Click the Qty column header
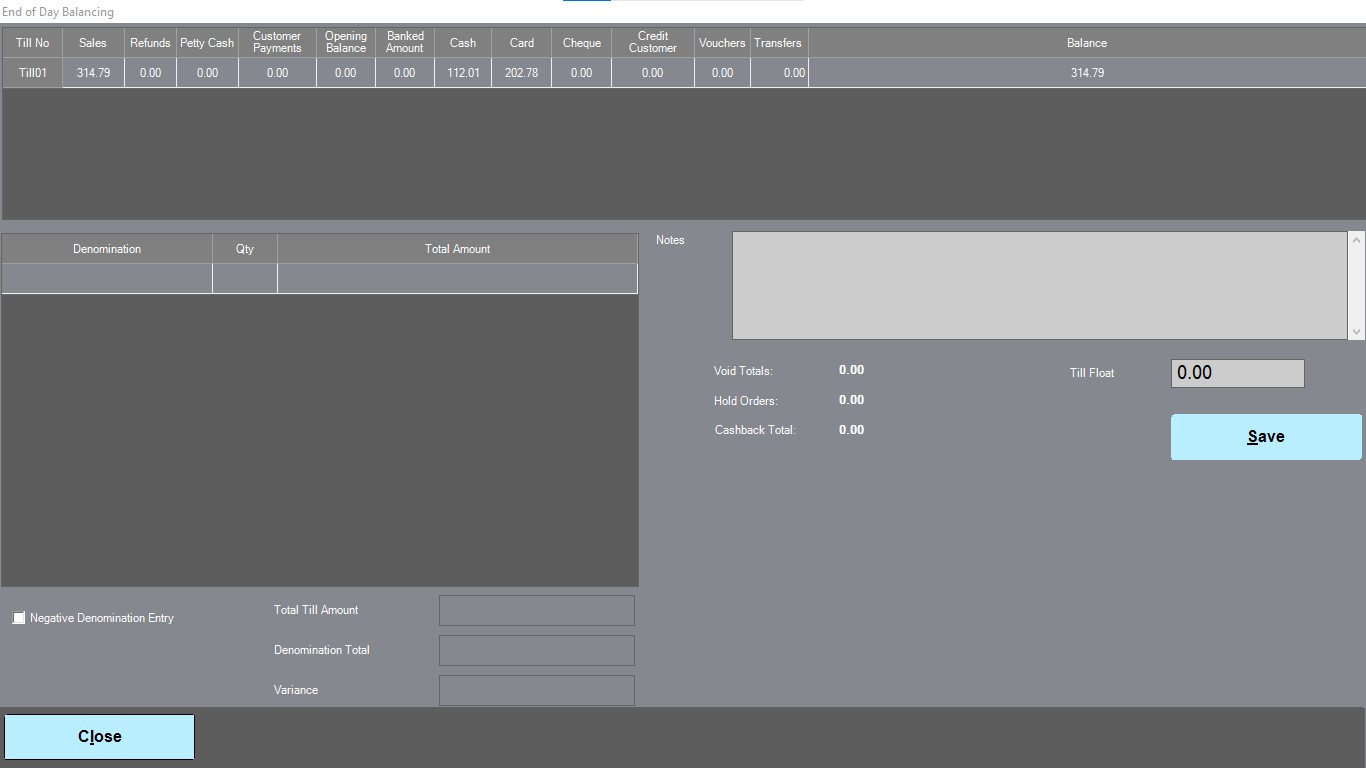Viewport: 1366px width, 768px height. click(245, 249)
